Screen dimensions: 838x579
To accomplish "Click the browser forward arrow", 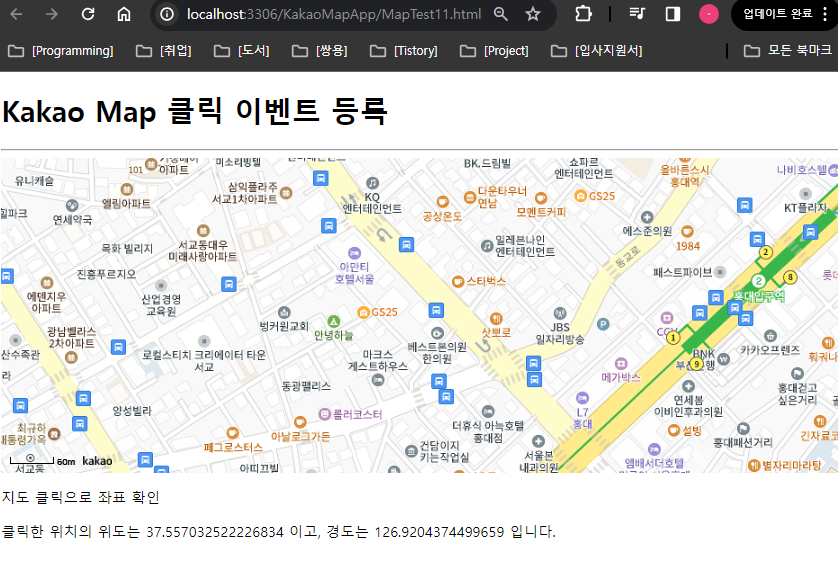I will (52, 14).
